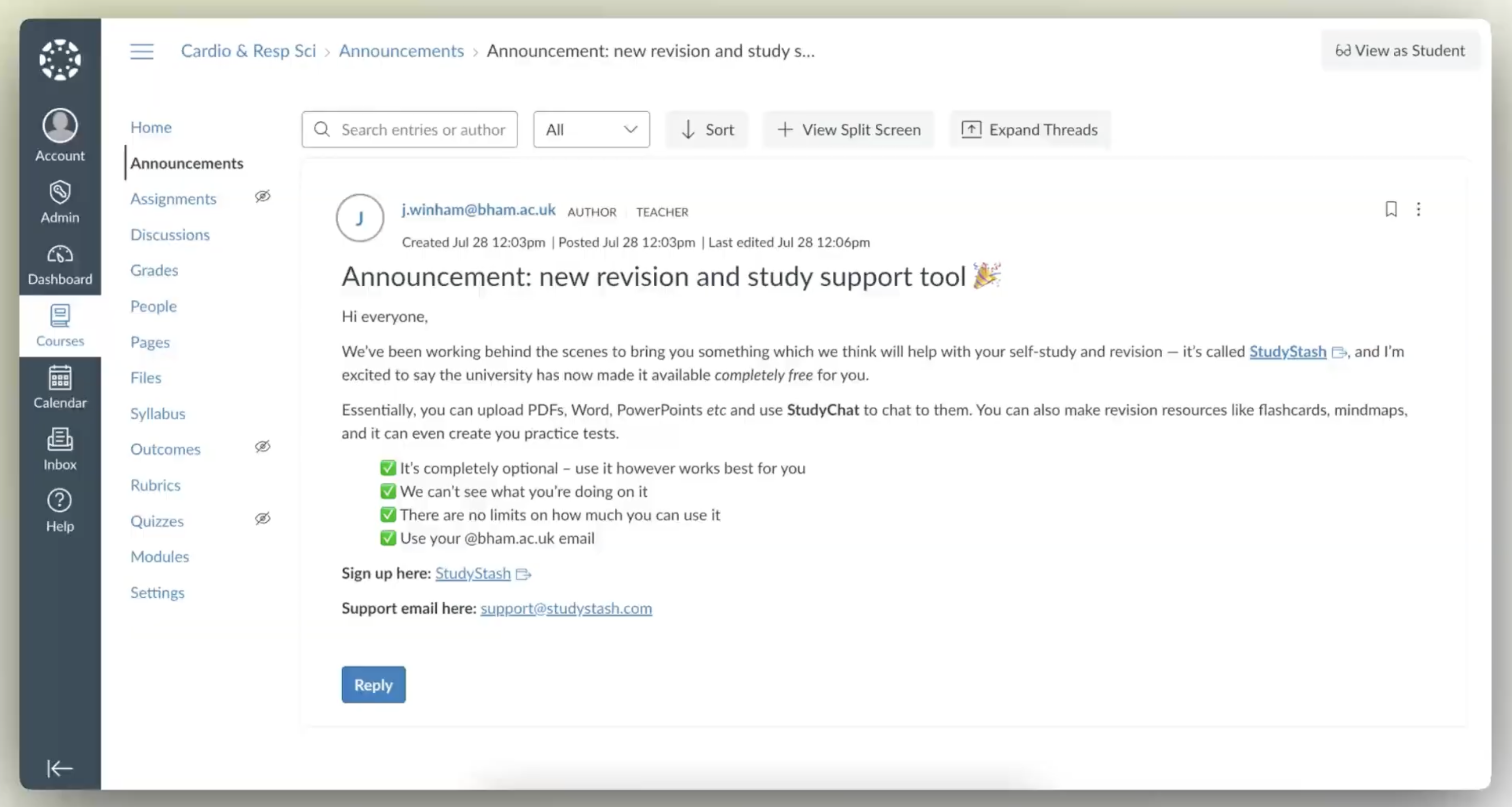Click View Split Screen button

(848, 129)
